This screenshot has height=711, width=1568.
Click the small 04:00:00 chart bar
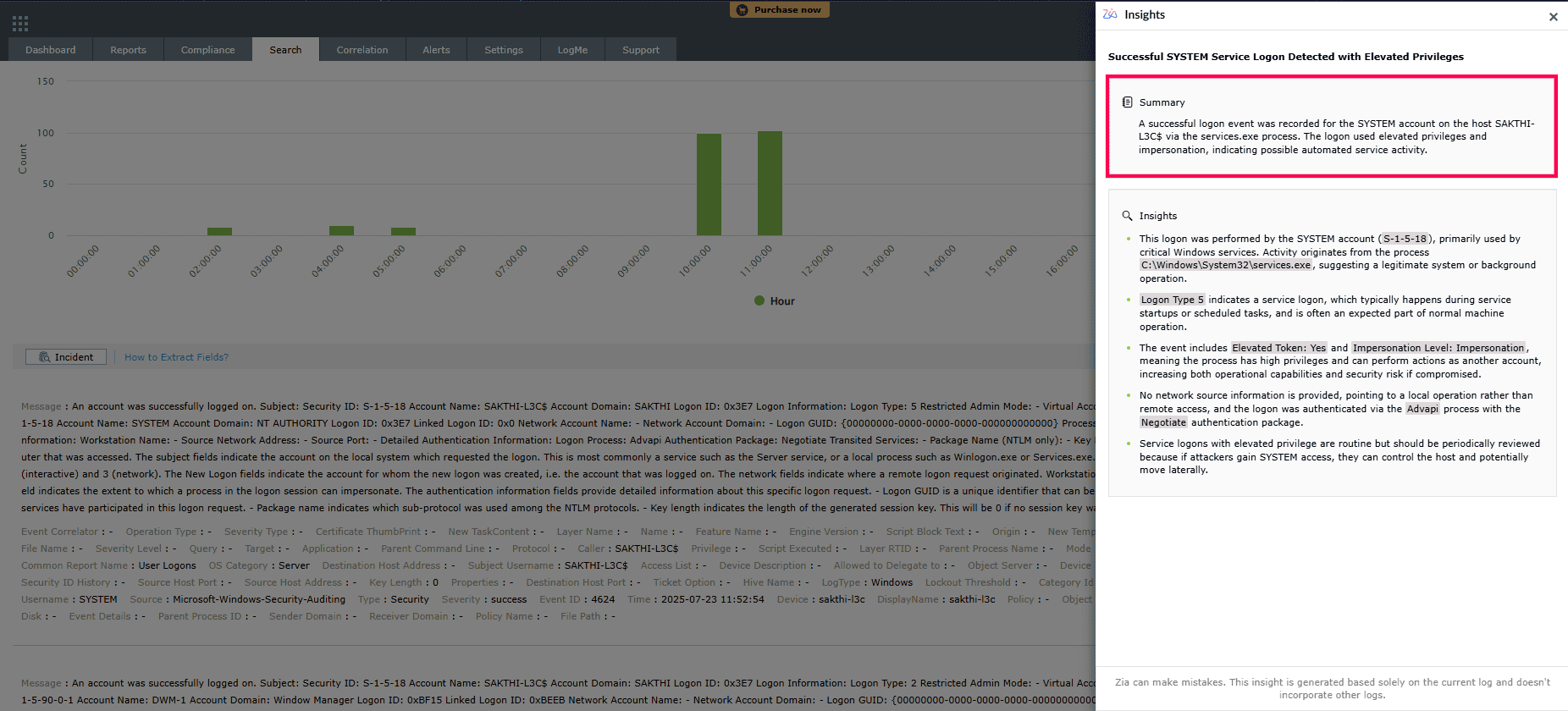(341, 230)
